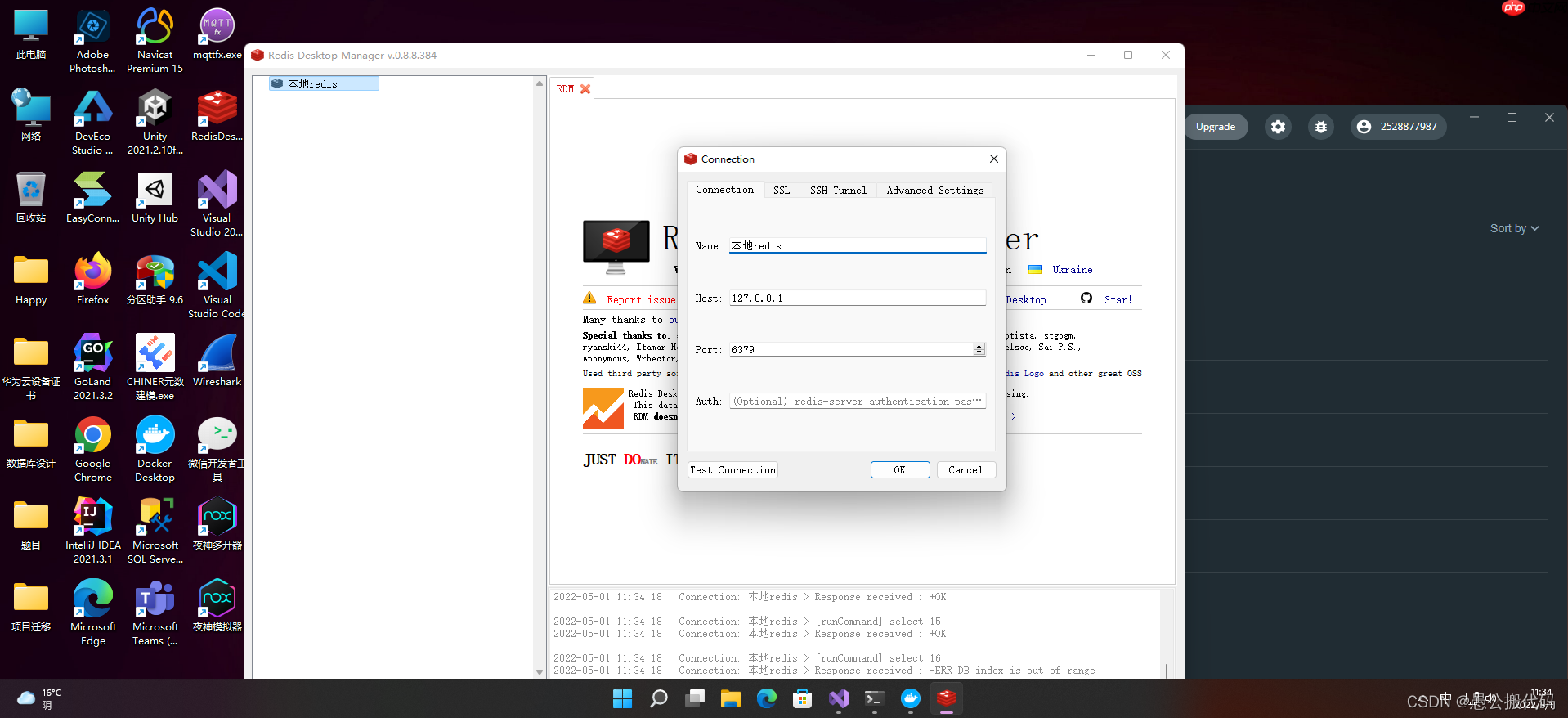Click bug troubleshoot icon in Docker window
This screenshot has height=718, width=1568.
pyautogui.click(x=1320, y=127)
